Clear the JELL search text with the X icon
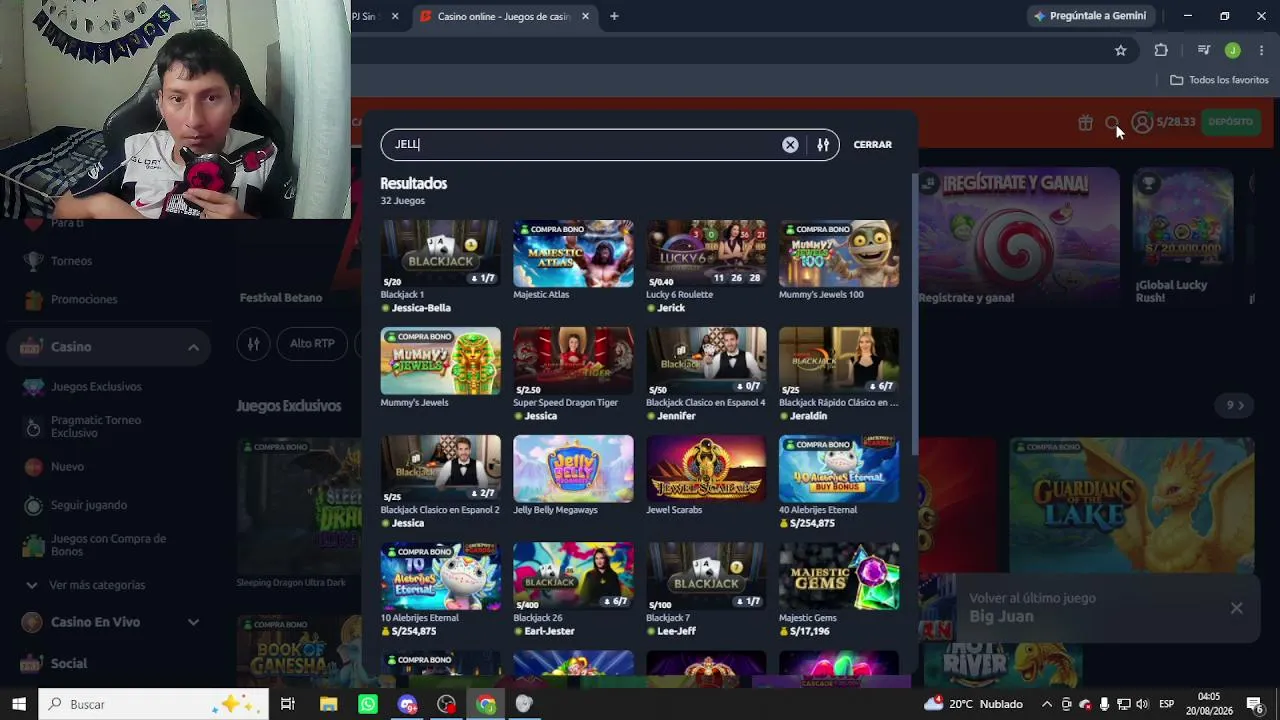 click(790, 145)
